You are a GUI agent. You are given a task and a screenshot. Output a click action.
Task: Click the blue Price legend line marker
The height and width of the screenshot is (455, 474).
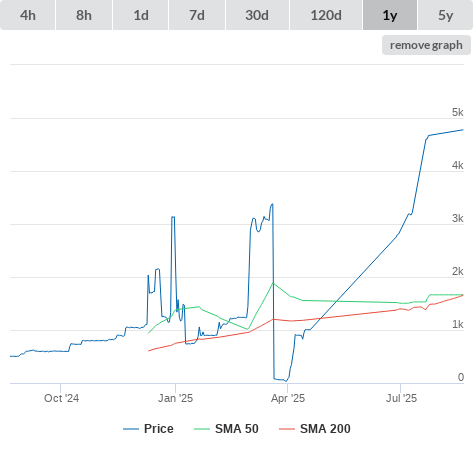pyautogui.click(x=131, y=429)
